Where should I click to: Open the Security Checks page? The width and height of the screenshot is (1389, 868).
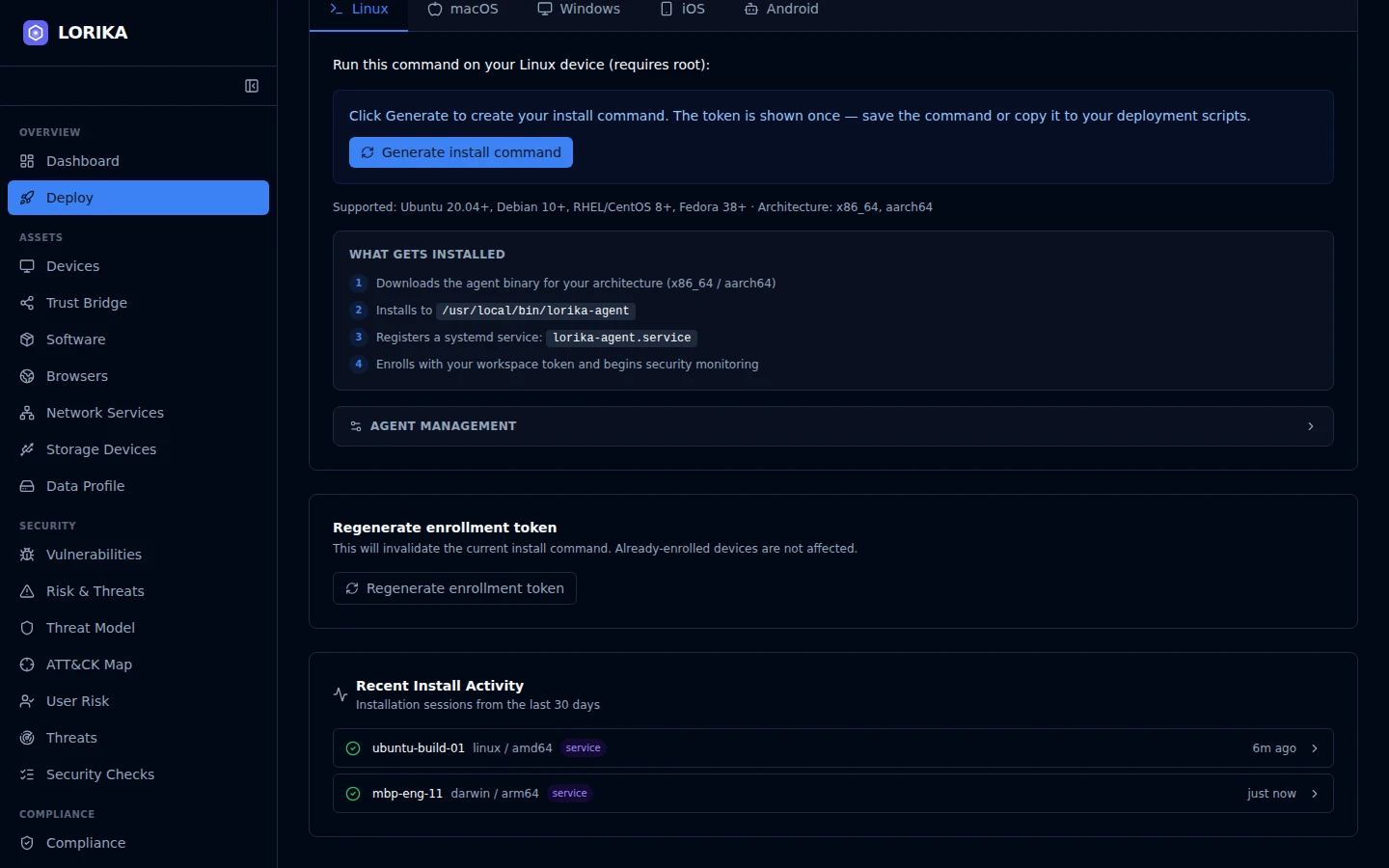tap(138, 774)
